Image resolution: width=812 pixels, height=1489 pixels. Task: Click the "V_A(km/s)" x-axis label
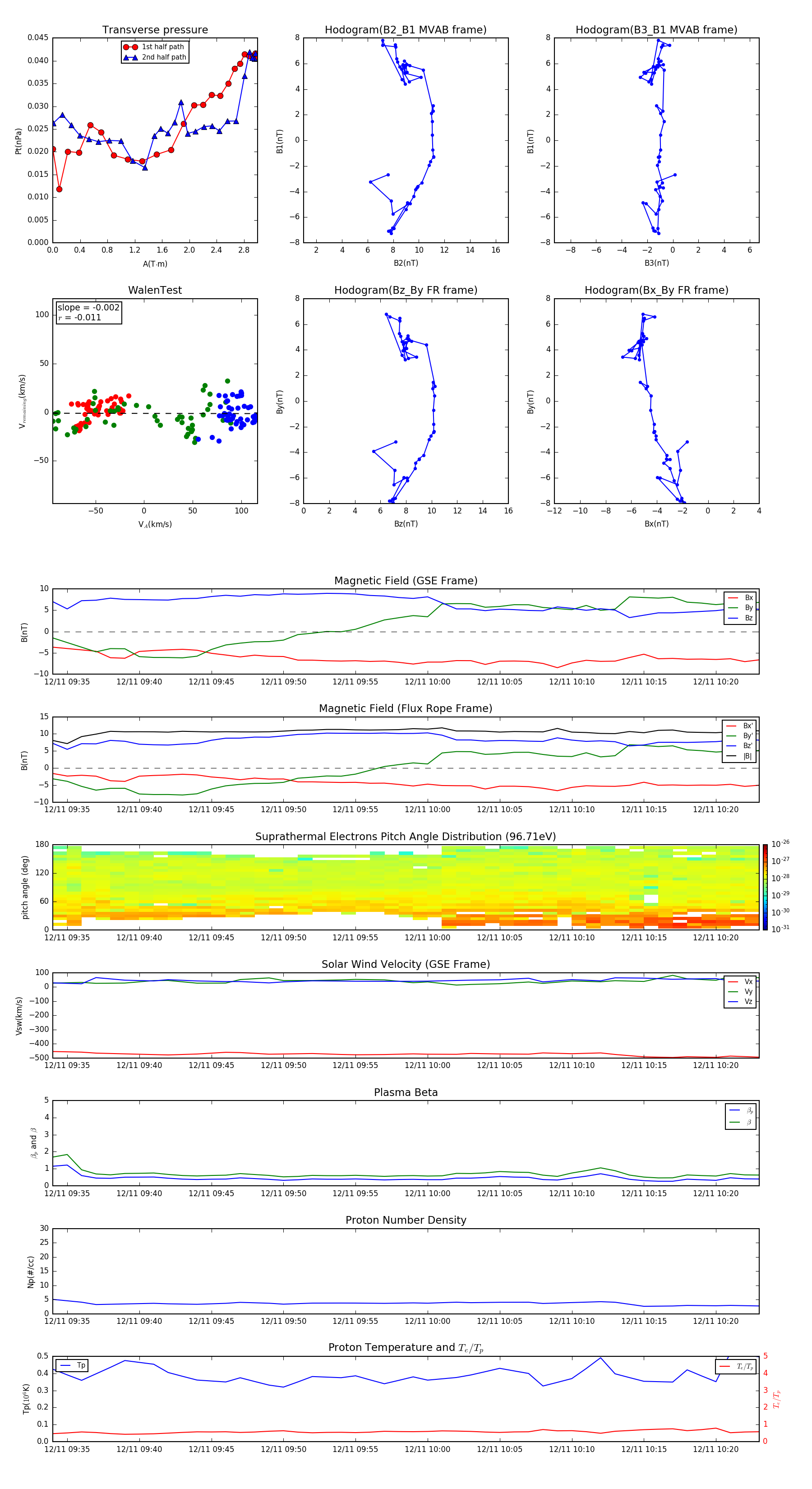click(155, 524)
